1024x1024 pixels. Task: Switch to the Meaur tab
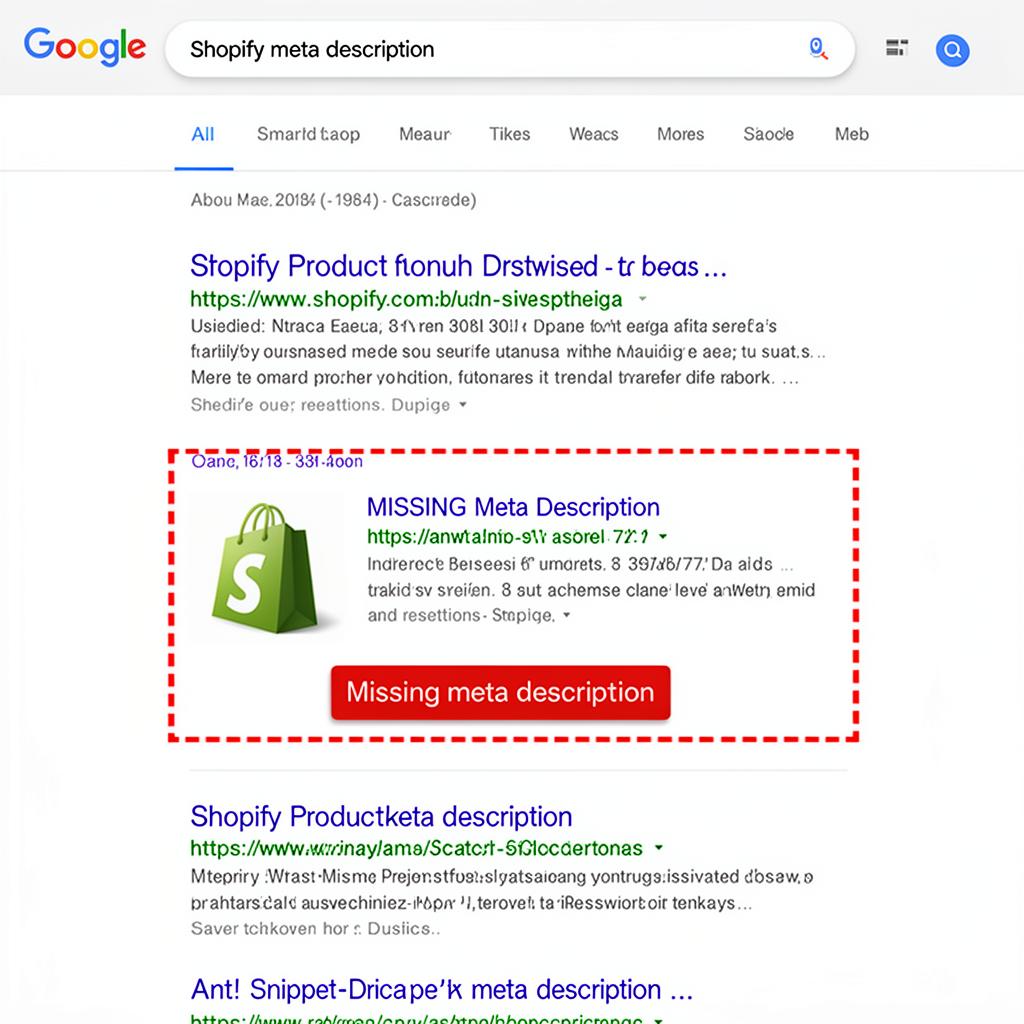tap(424, 135)
